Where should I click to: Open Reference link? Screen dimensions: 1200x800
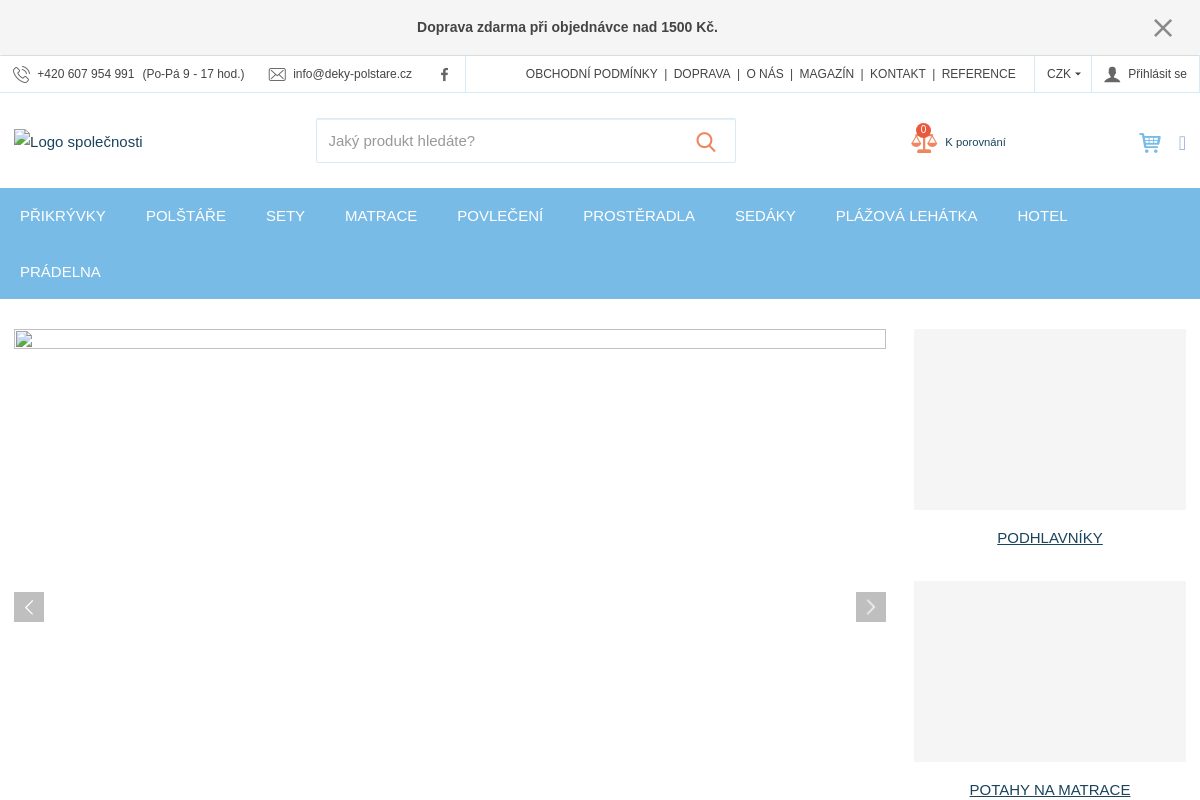(978, 74)
